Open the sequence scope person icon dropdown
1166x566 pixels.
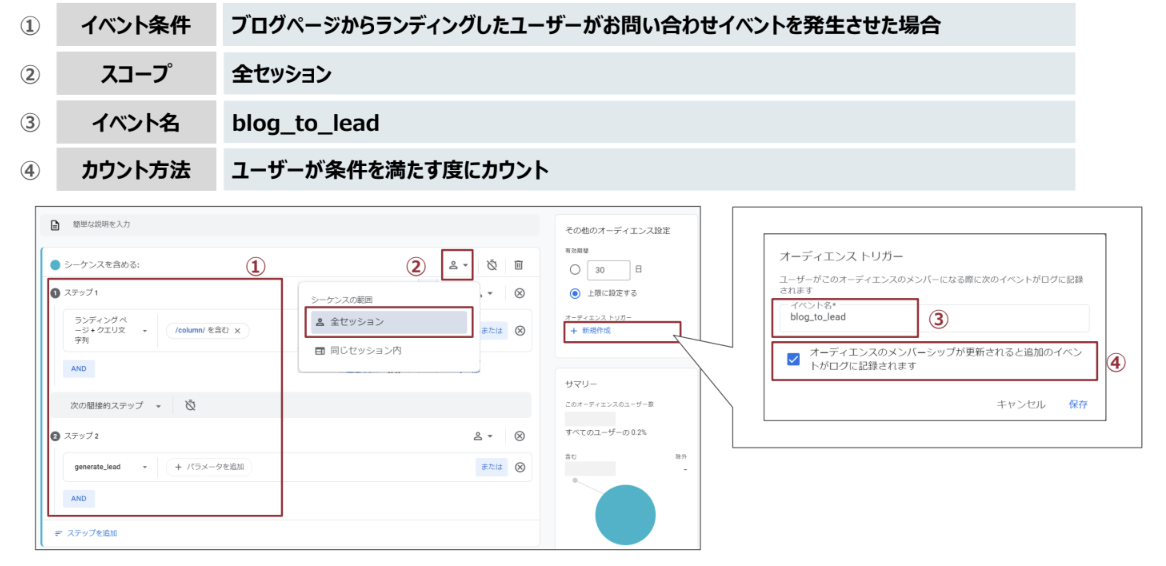click(x=458, y=265)
